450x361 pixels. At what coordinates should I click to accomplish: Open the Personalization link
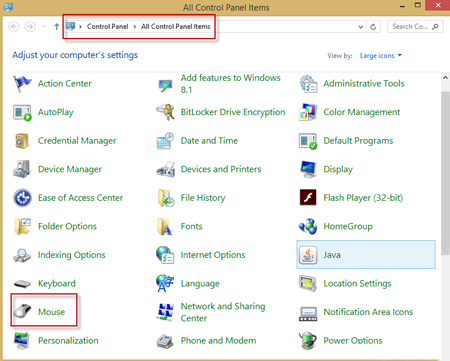coord(68,340)
